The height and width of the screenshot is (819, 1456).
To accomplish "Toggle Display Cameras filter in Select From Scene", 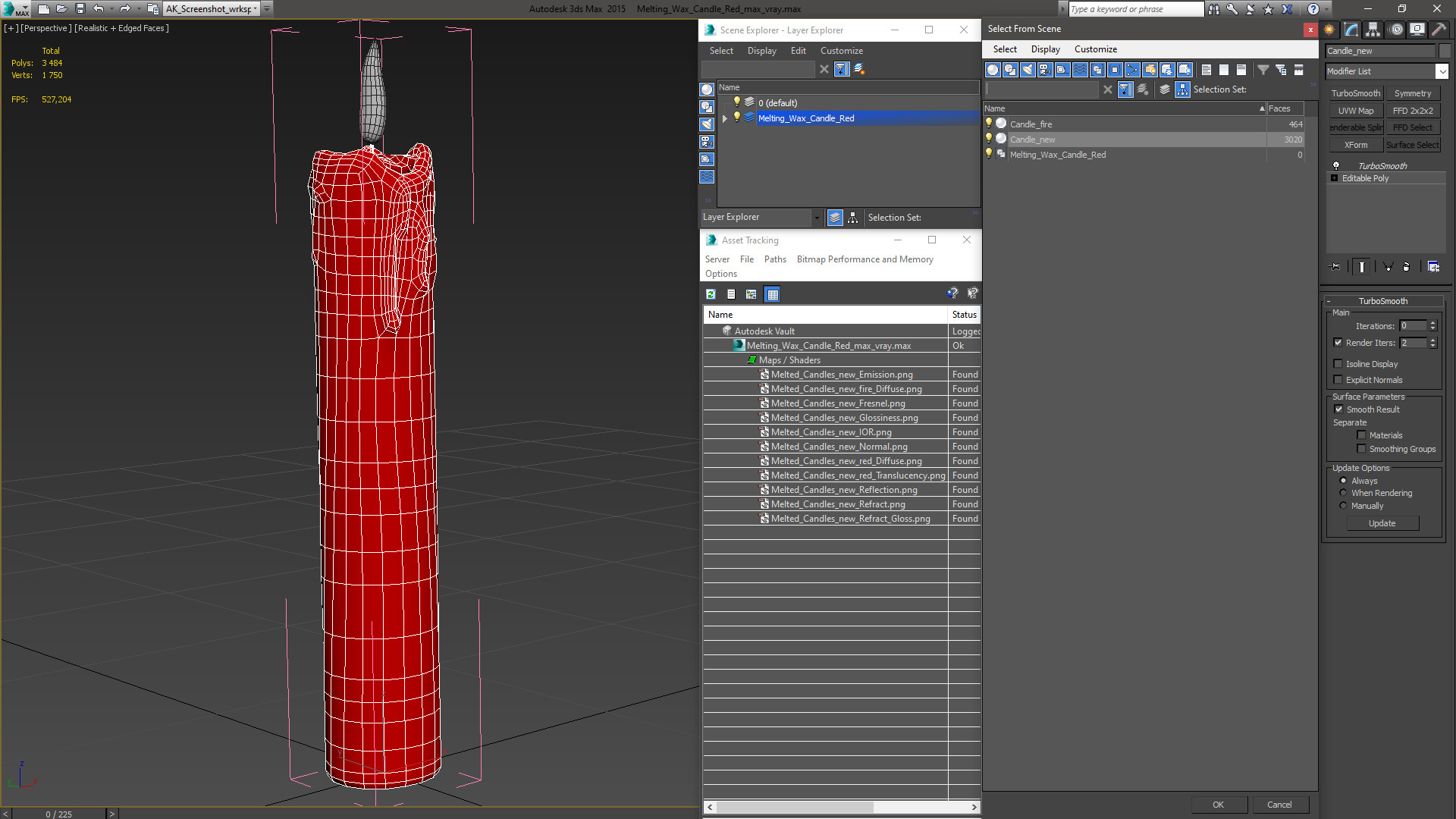I will click(1045, 70).
